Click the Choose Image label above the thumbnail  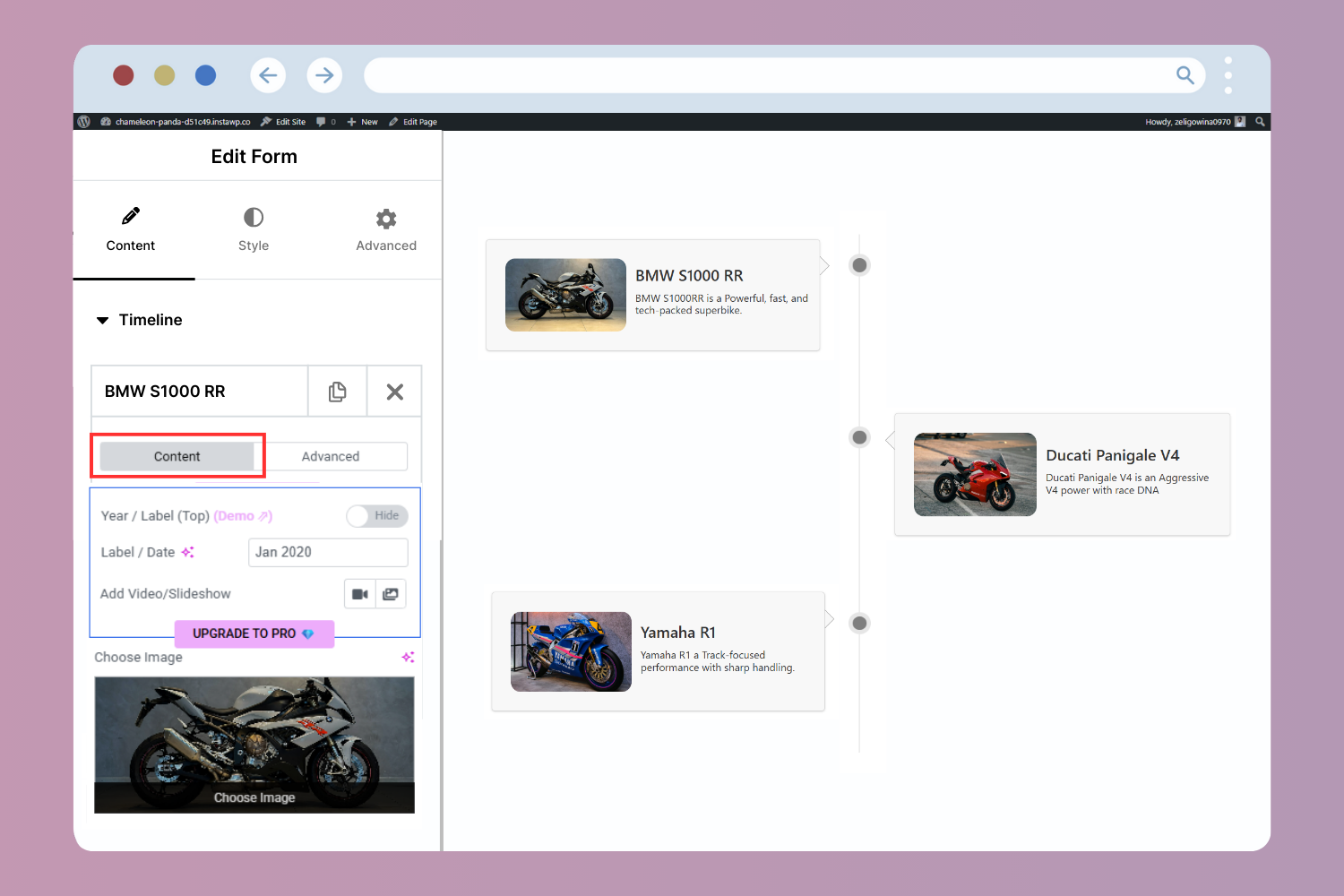[x=139, y=657]
